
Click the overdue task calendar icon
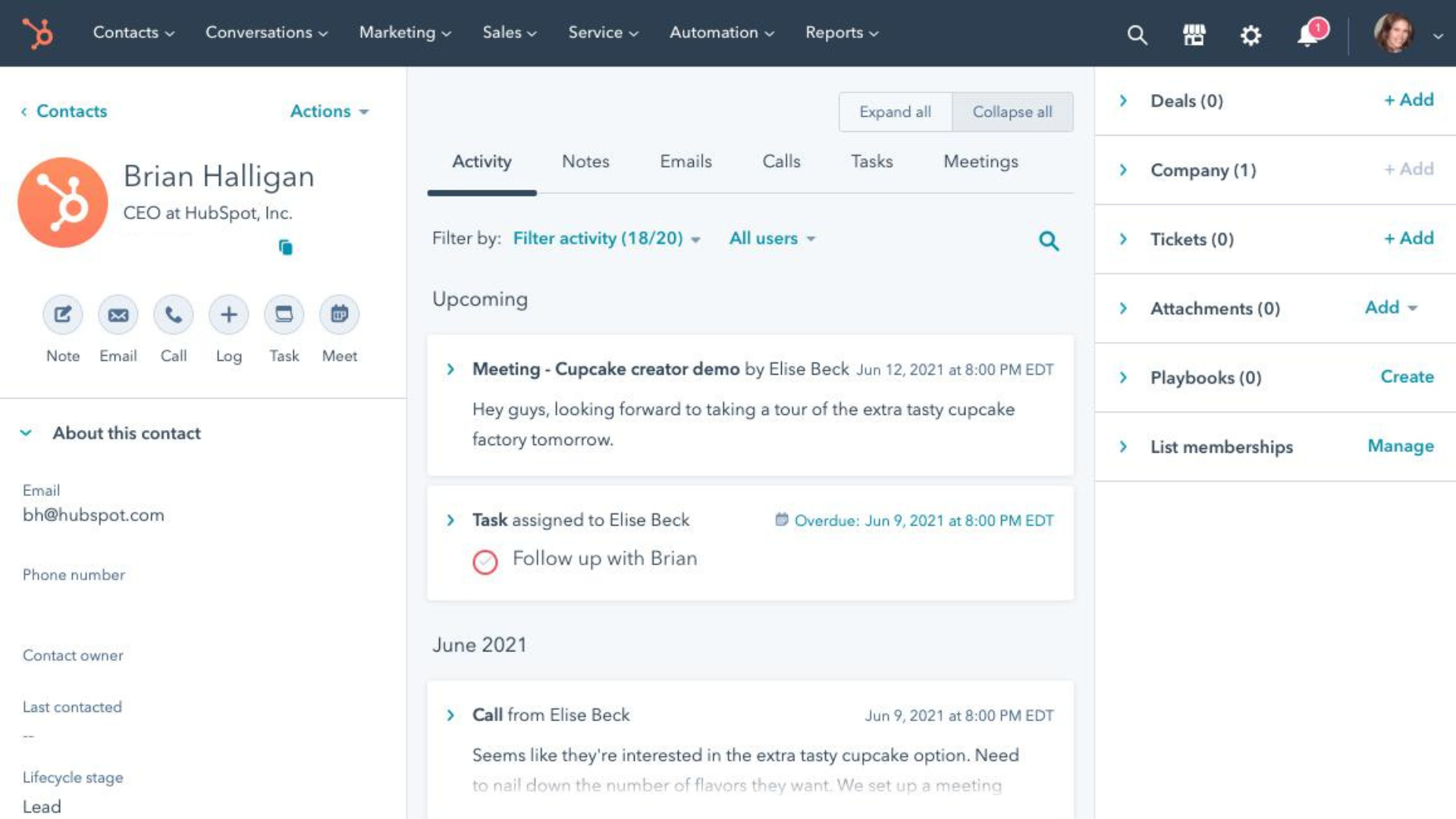pyautogui.click(x=781, y=519)
